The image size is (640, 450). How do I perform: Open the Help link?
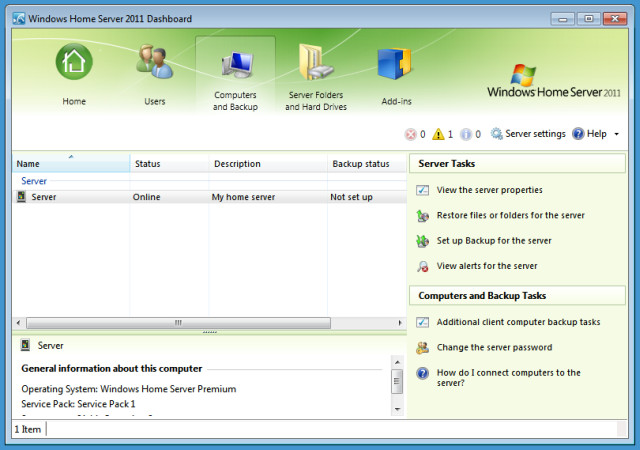[596, 134]
